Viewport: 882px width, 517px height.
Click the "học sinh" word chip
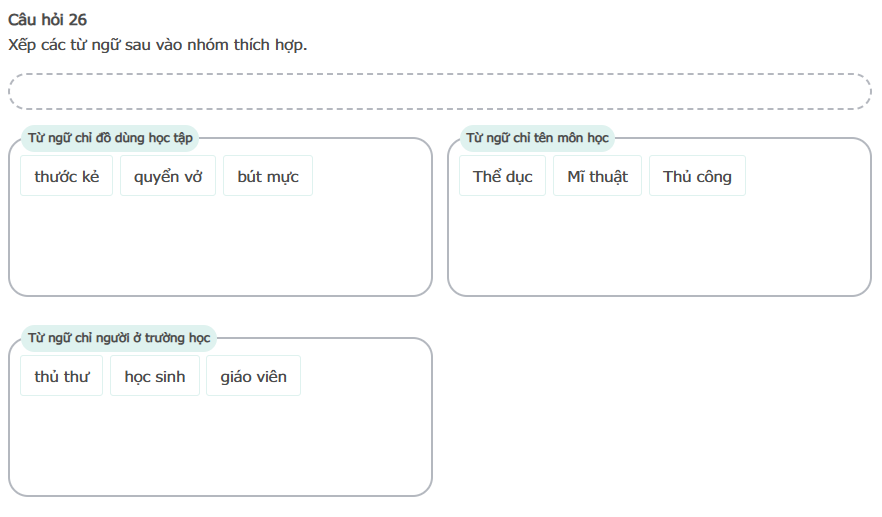[x=155, y=376]
